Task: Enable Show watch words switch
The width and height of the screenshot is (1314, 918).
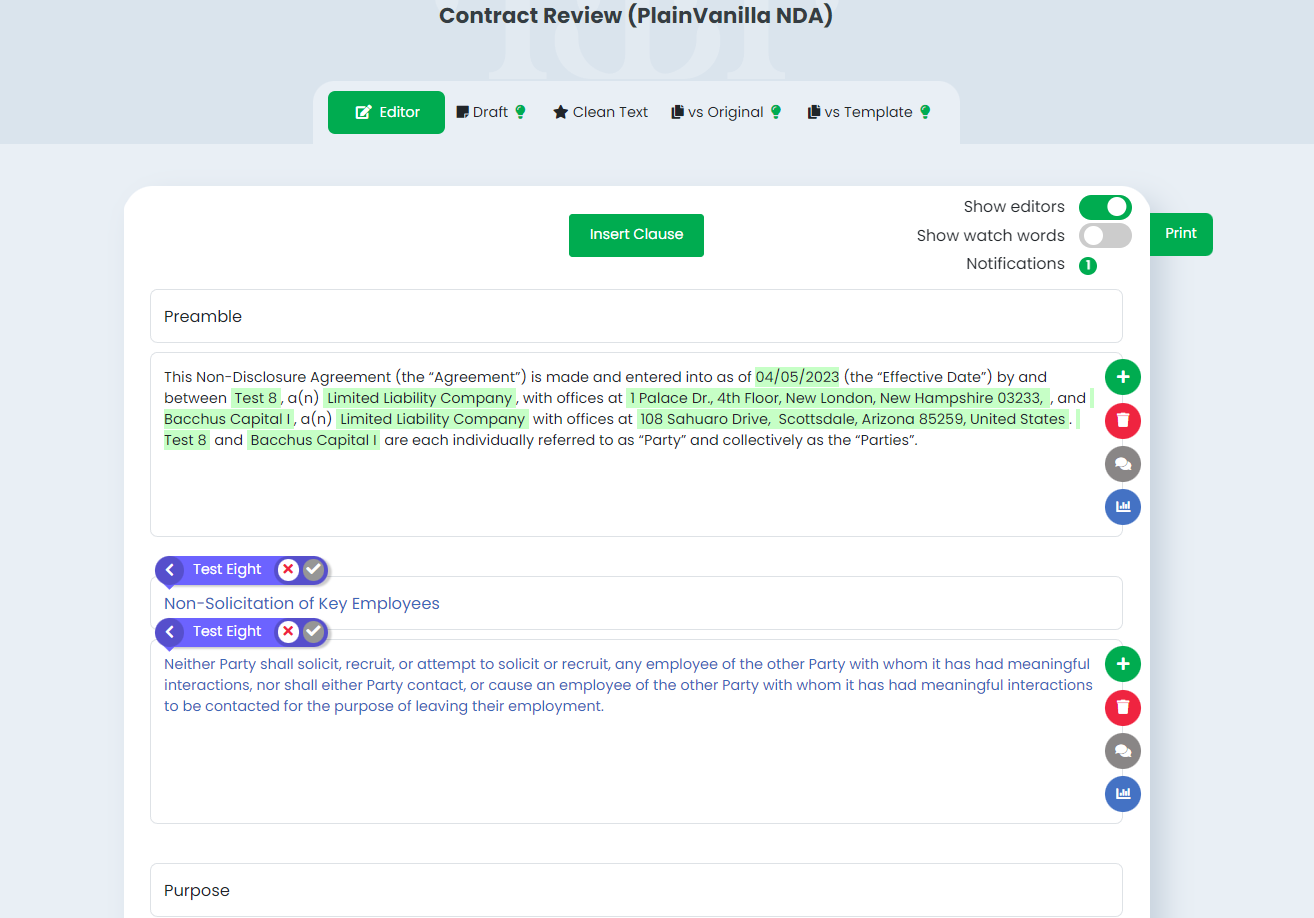Action: pos(1104,236)
